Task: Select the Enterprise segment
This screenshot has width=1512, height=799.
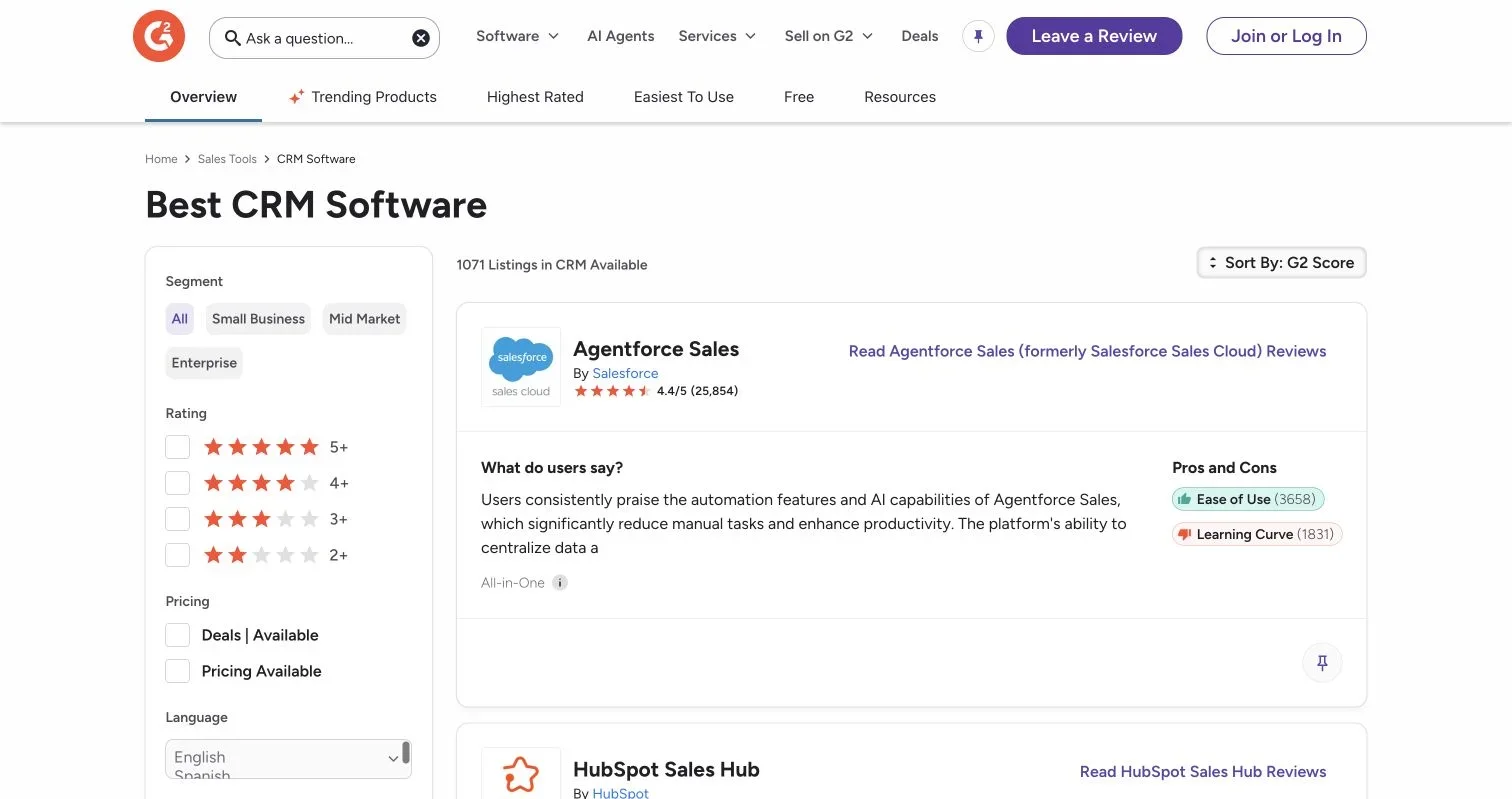Action: (x=204, y=363)
